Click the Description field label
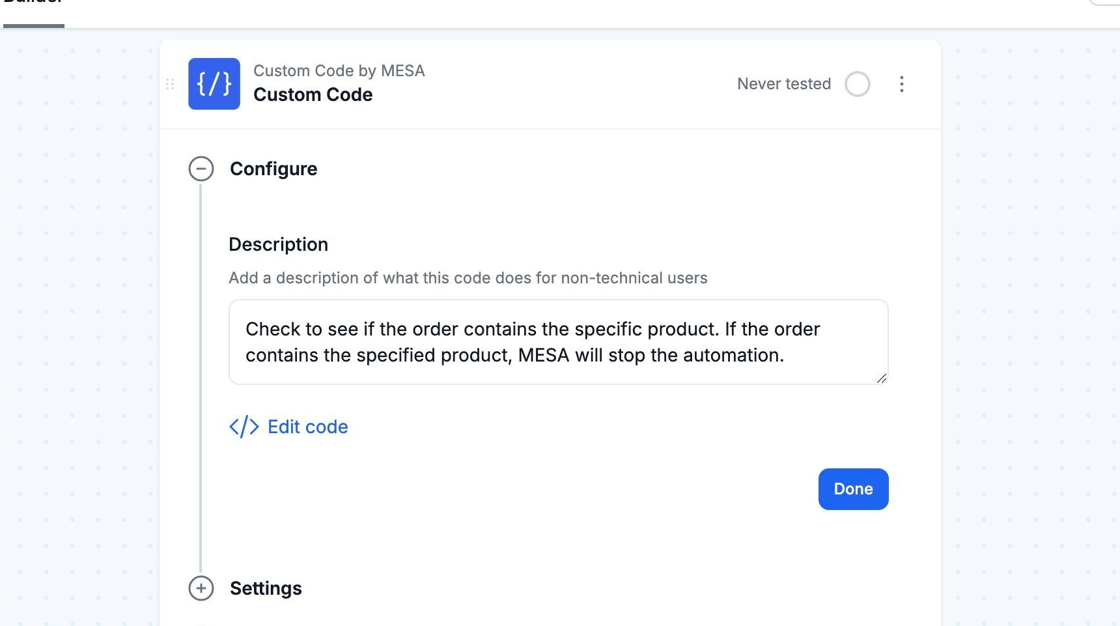The height and width of the screenshot is (626, 1120). [x=278, y=244]
